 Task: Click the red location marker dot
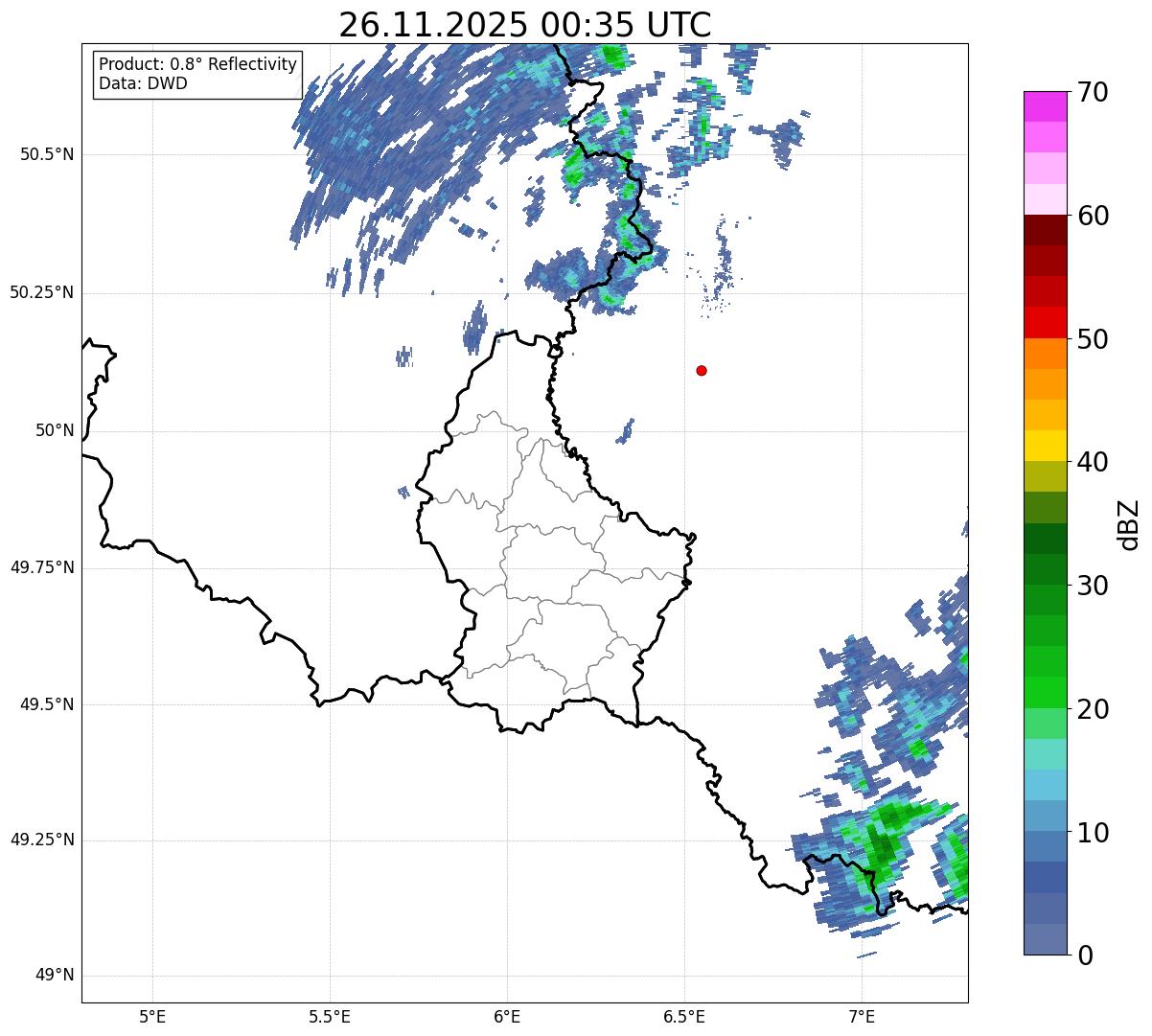[x=702, y=370]
